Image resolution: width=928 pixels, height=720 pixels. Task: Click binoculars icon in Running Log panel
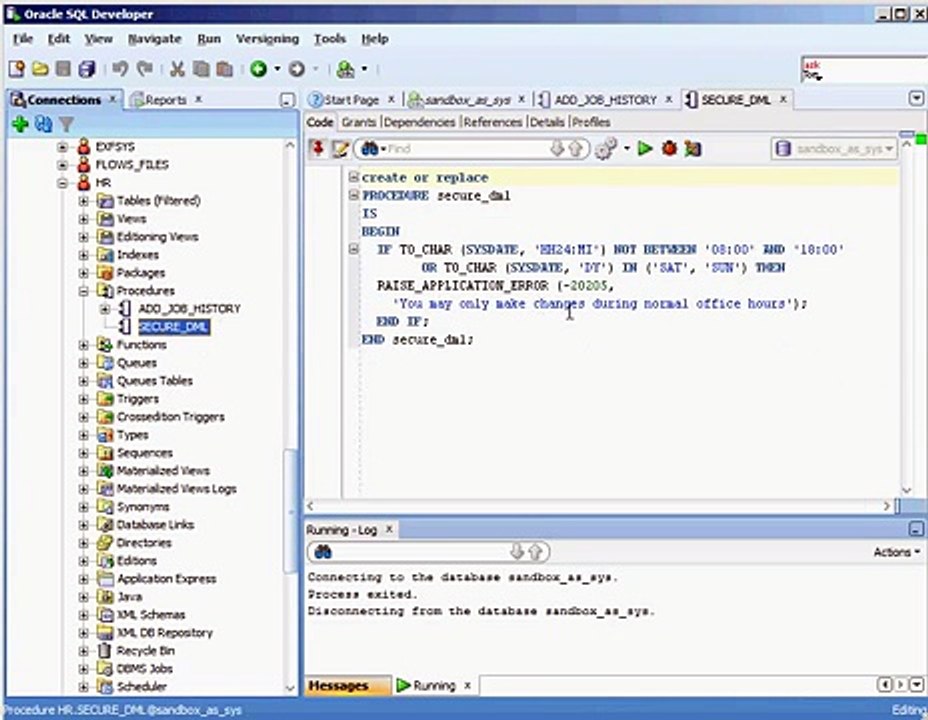pos(323,552)
